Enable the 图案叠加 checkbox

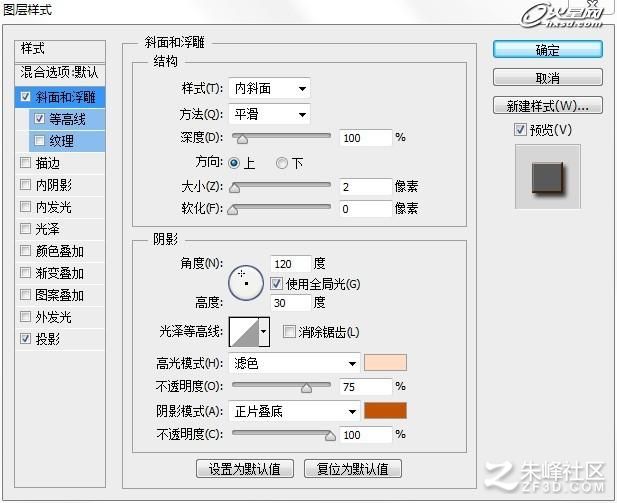(25, 294)
